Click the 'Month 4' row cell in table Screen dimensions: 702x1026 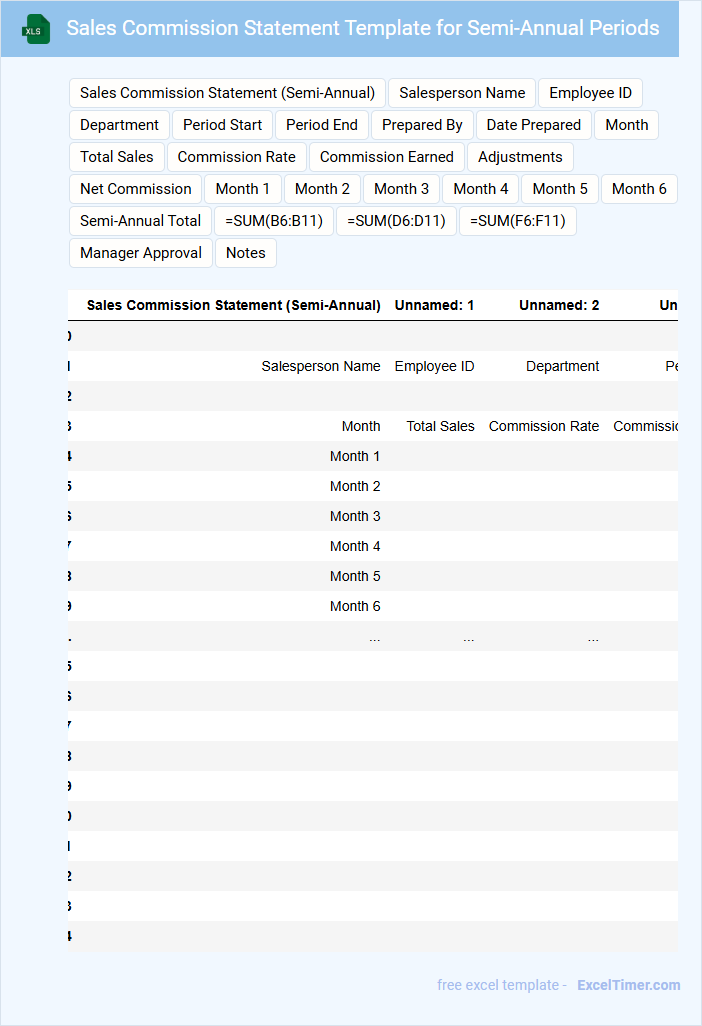pos(355,546)
